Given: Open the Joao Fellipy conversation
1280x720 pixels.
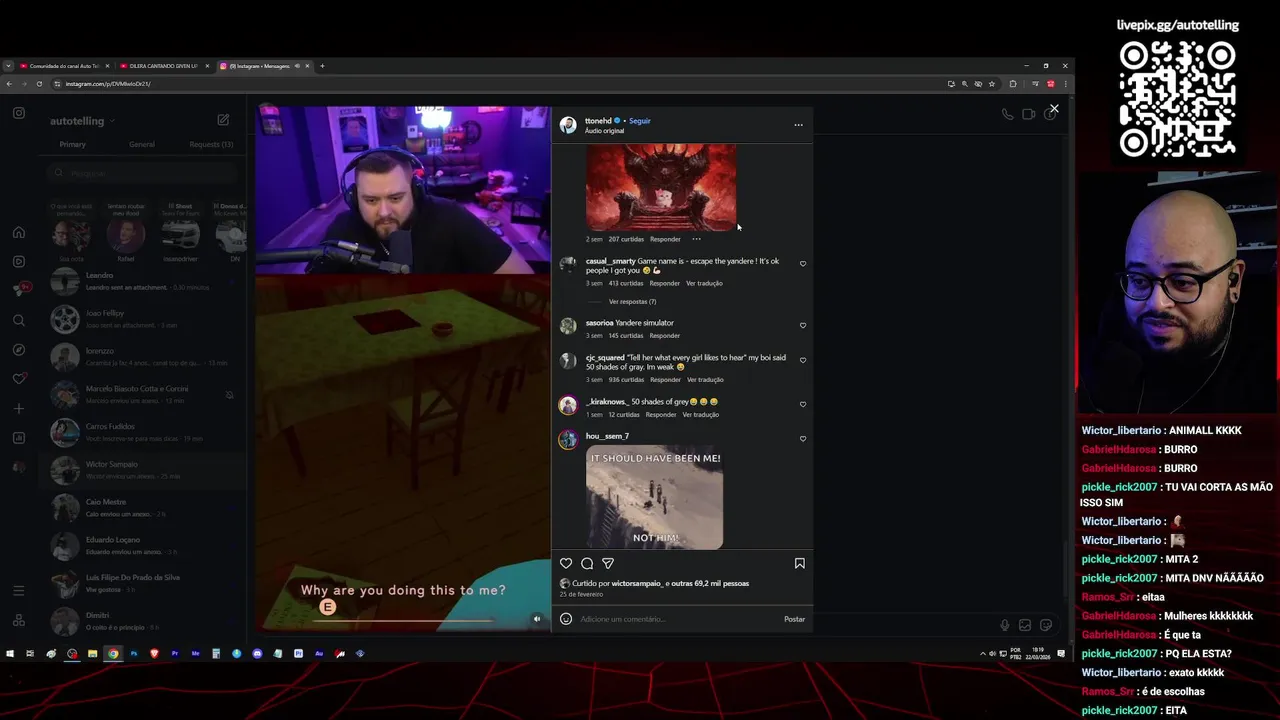Looking at the screenshot, I should (x=143, y=319).
